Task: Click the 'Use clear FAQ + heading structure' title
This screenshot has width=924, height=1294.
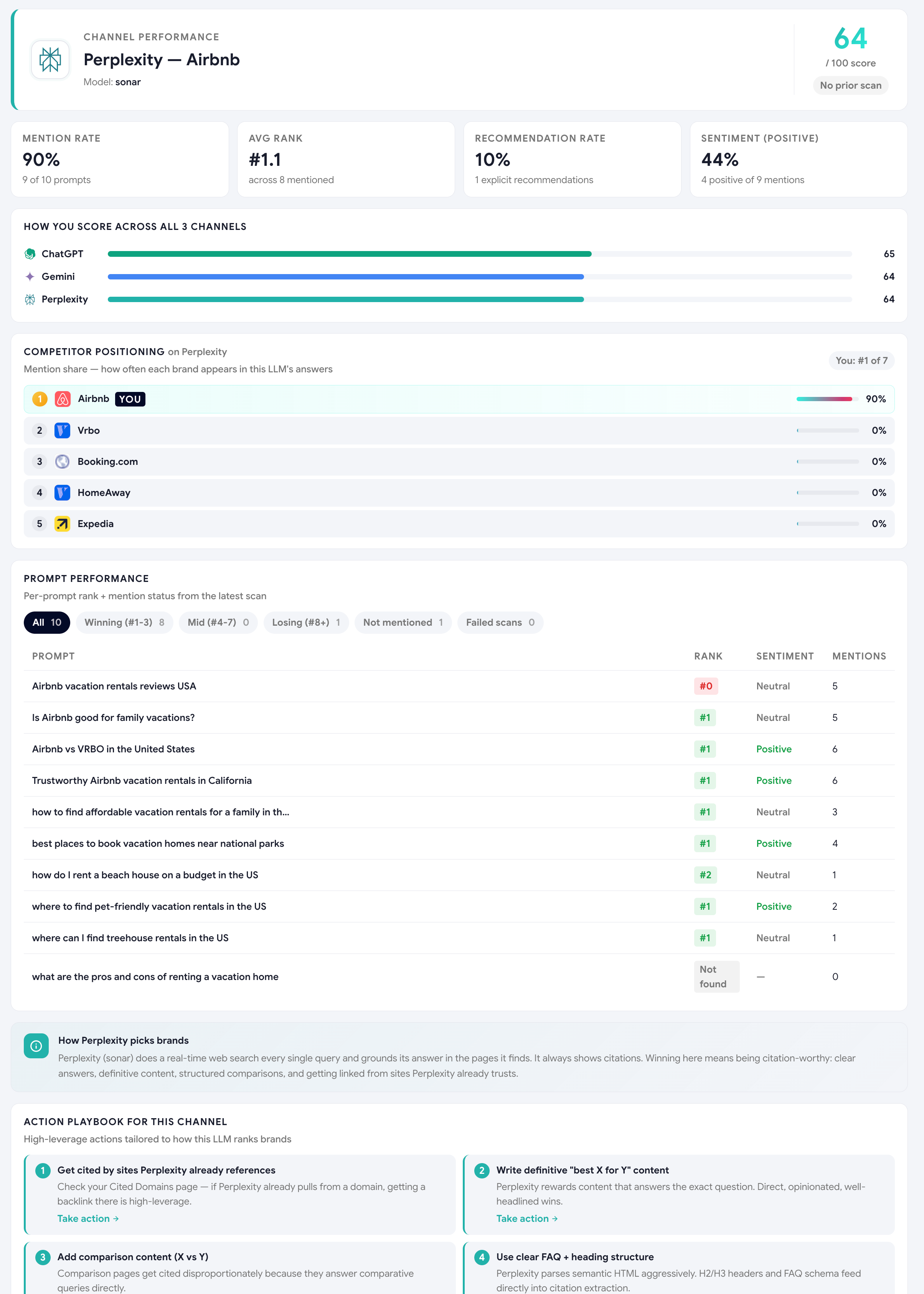Action: click(x=575, y=1257)
